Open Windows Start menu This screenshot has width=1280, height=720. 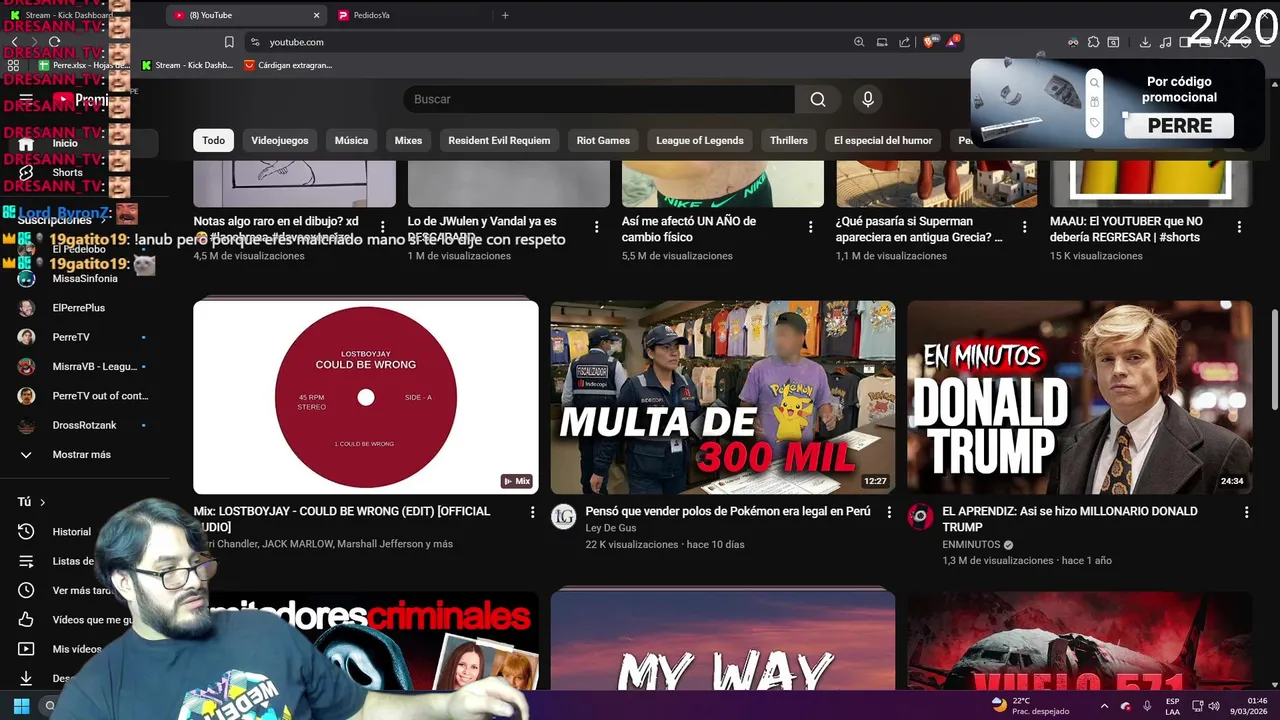click(21, 706)
